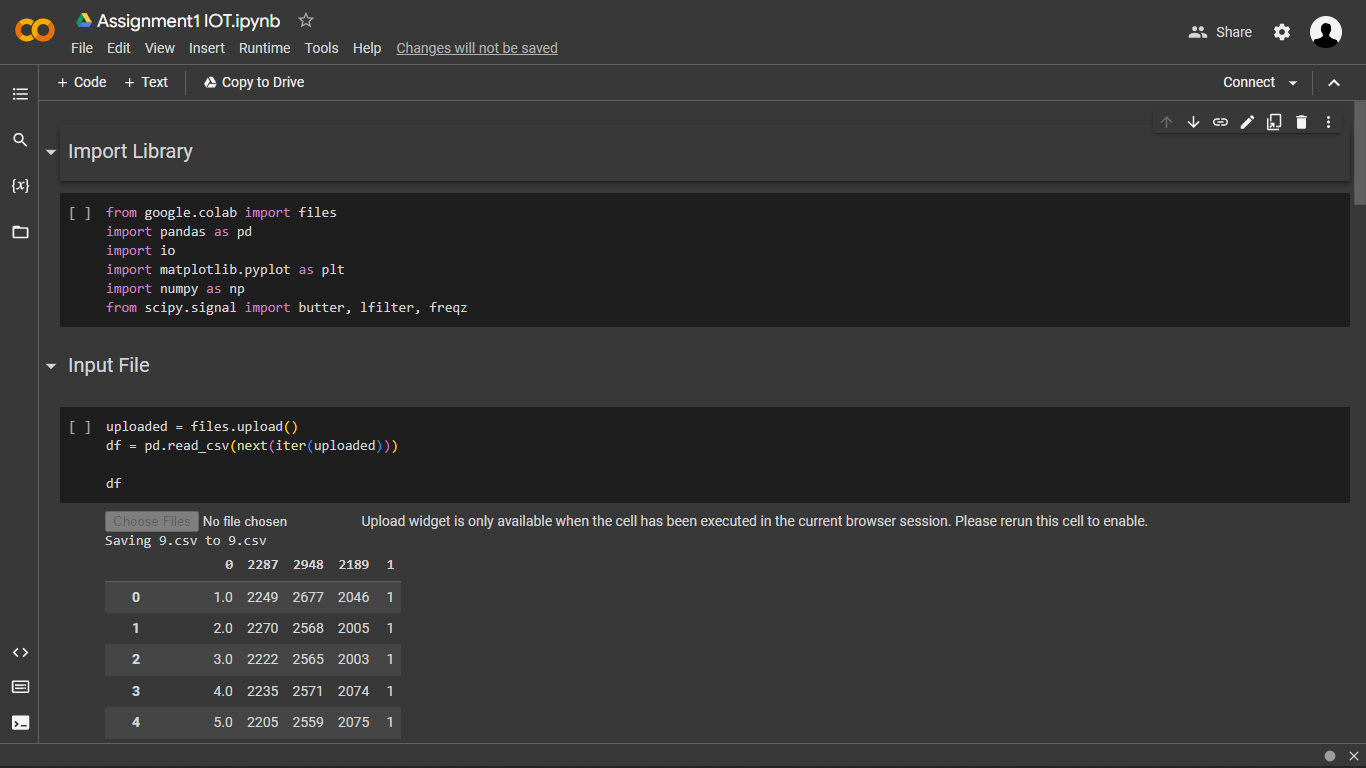Run the files.upload code cell
The height and width of the screenshot is (768, 1366).
click(x=80, y=427)
